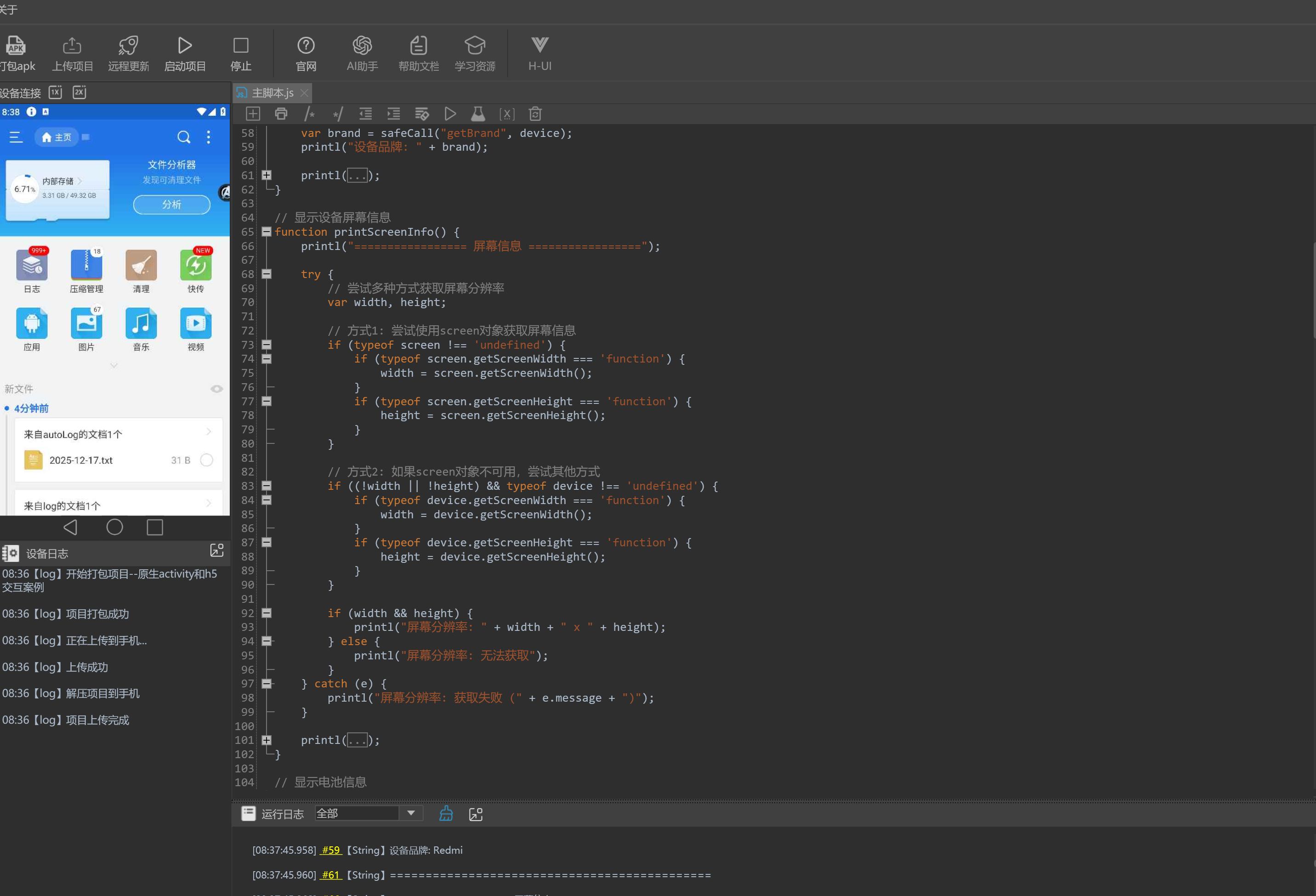Viewport: 1316px width, 896px height.
Task: Select the 2025-12-17.txt file radio circle
Action: coord(207,460)
